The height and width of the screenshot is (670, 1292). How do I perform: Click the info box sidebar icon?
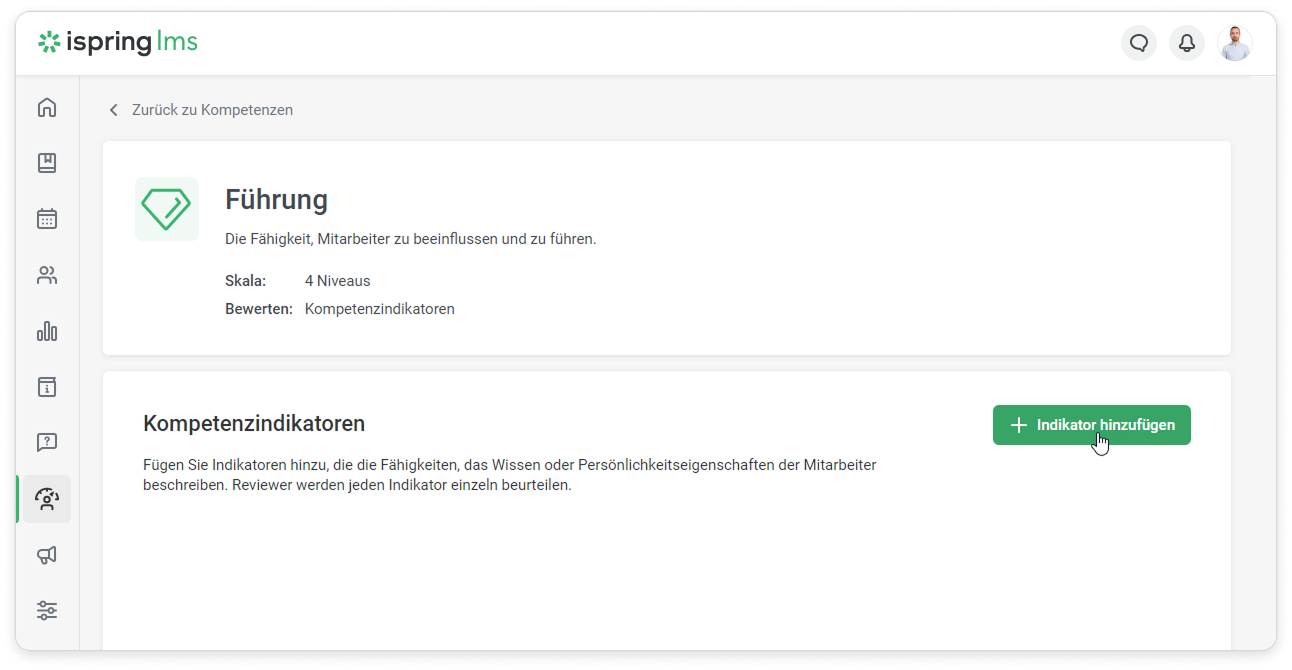tap(47, 387)
